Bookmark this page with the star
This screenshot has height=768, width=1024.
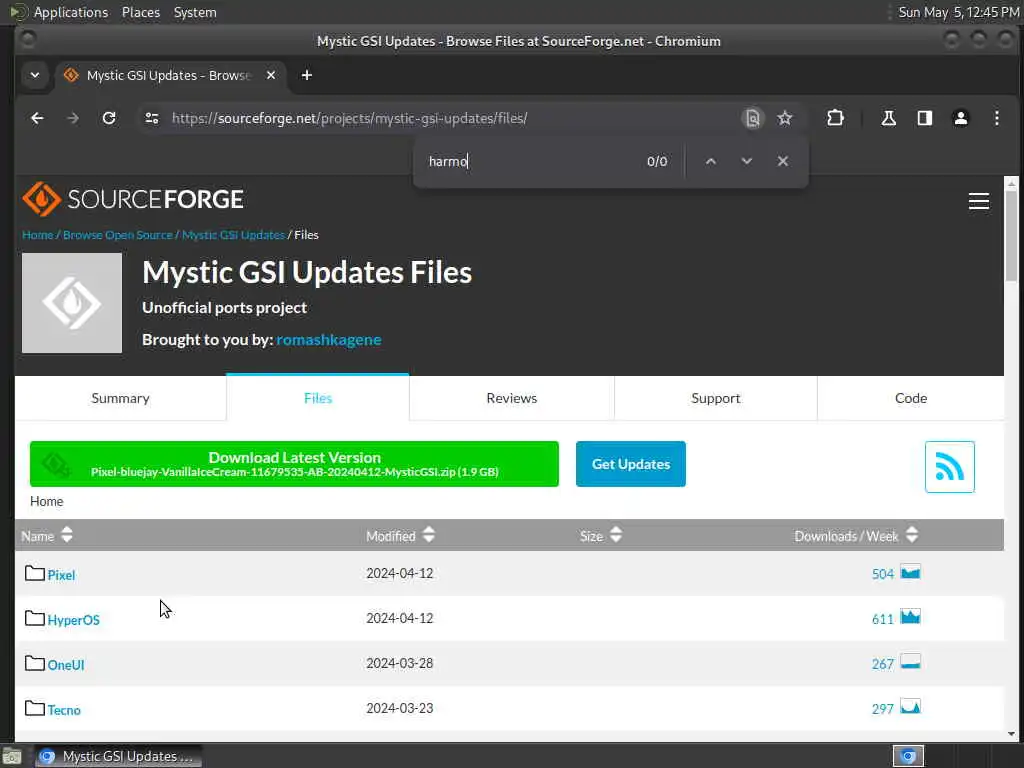tap(784, 118)
